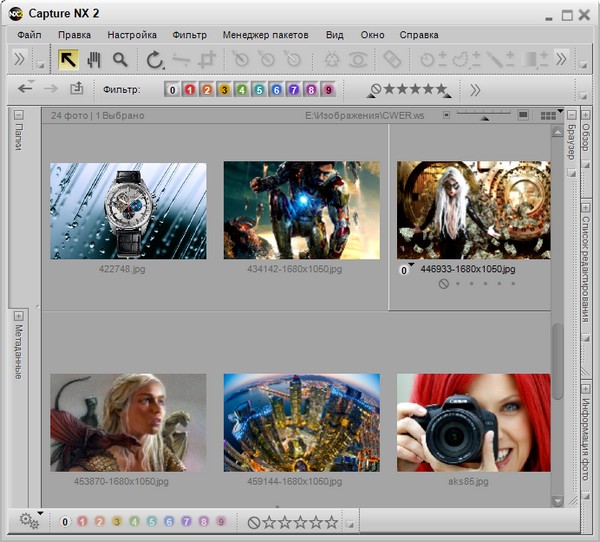Activate the Hand pan tool
The width and height of the screenshot is (600, 542).
[94, 60]
